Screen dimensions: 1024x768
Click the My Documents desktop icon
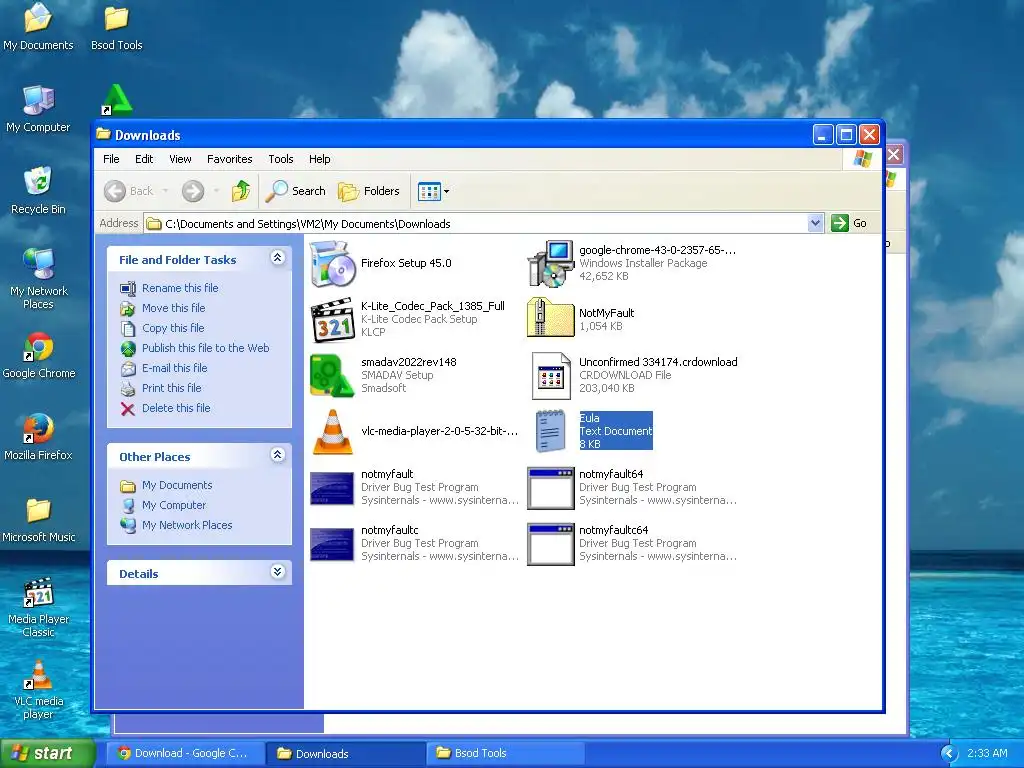(38, 27)
